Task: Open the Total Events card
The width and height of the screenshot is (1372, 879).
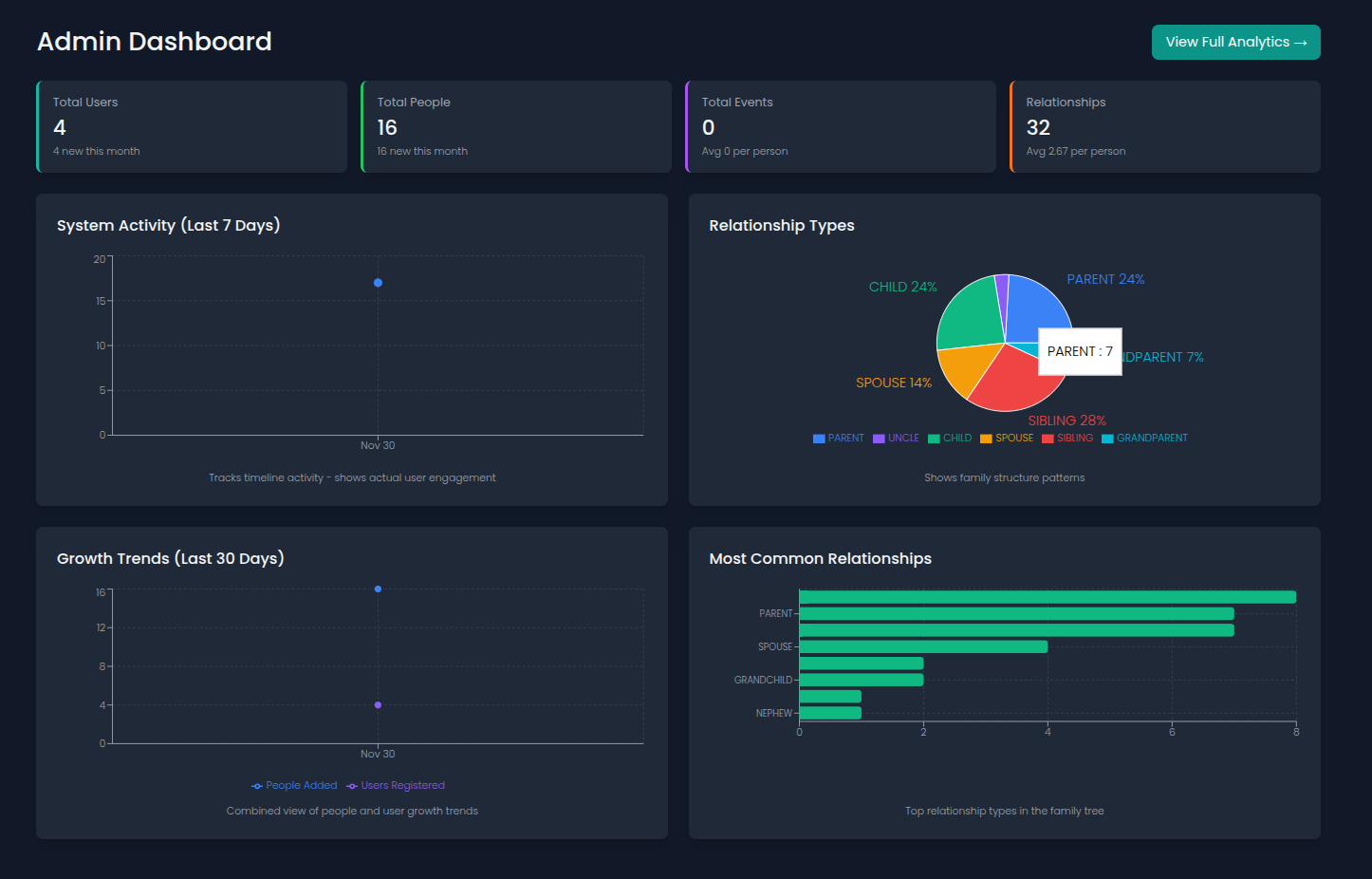Action: (x=841, y=126)
